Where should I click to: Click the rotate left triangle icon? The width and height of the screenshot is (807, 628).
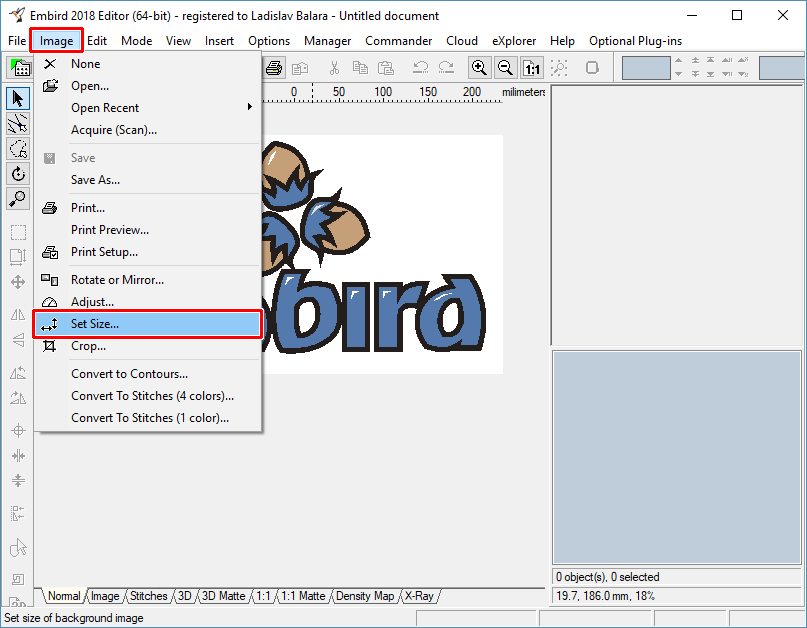(x=18, y=373)
